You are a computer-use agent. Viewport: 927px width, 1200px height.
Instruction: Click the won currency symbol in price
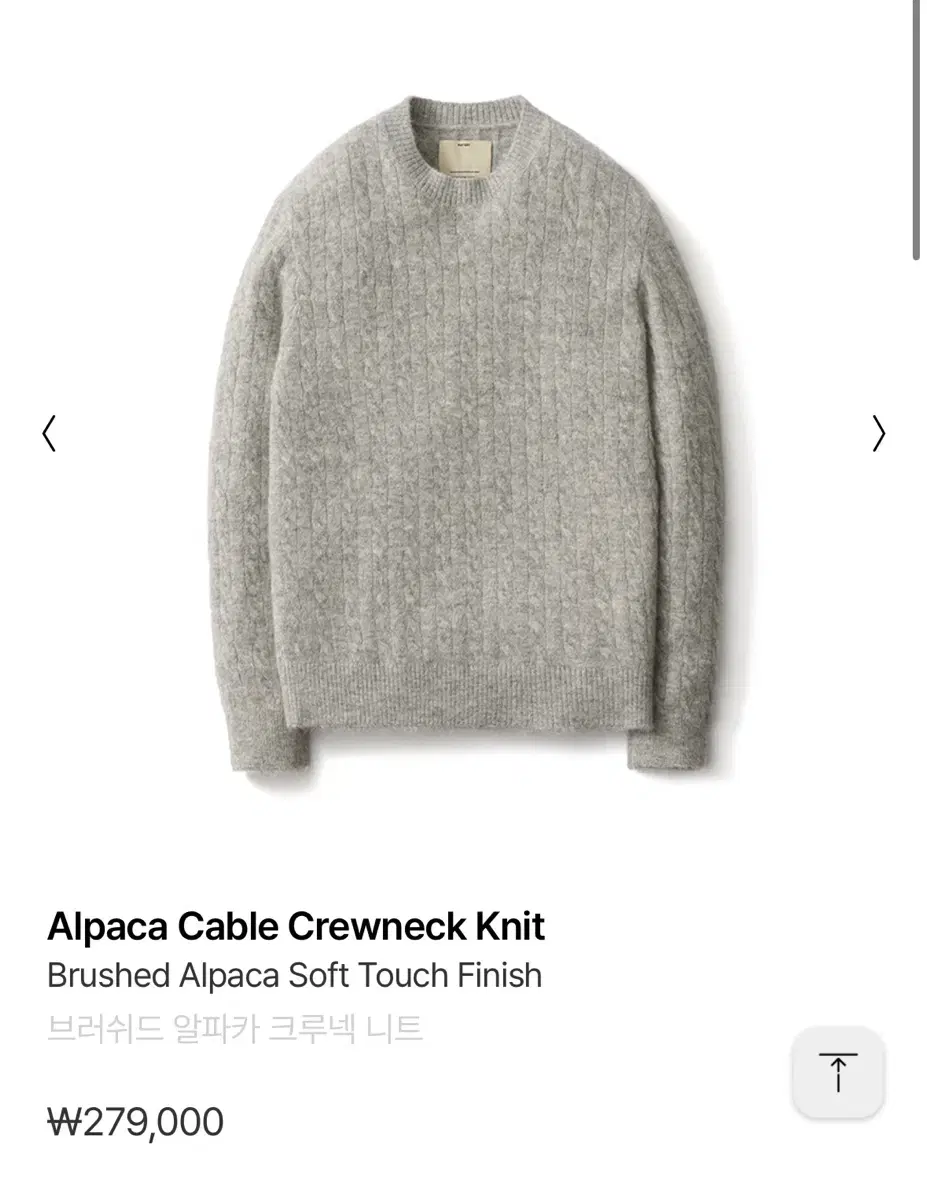pos(64,1122)
